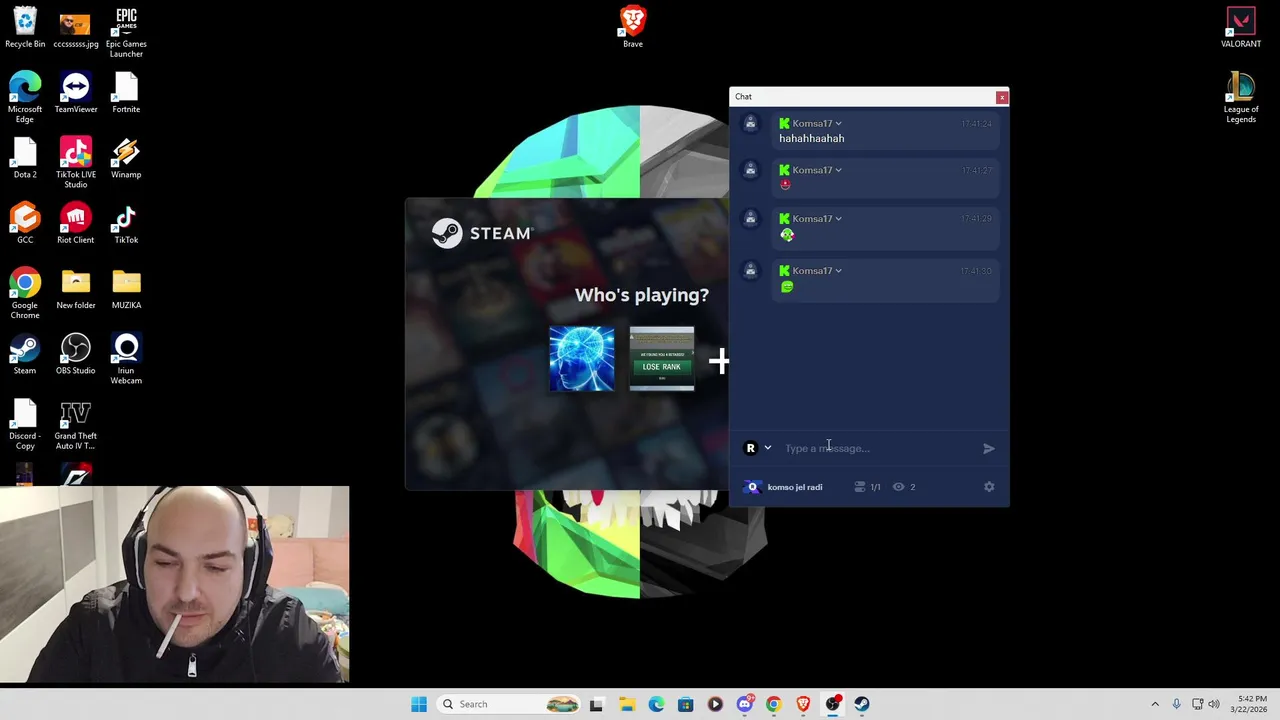
Task: Expand the R sender account dropdown
Action: 768,448
